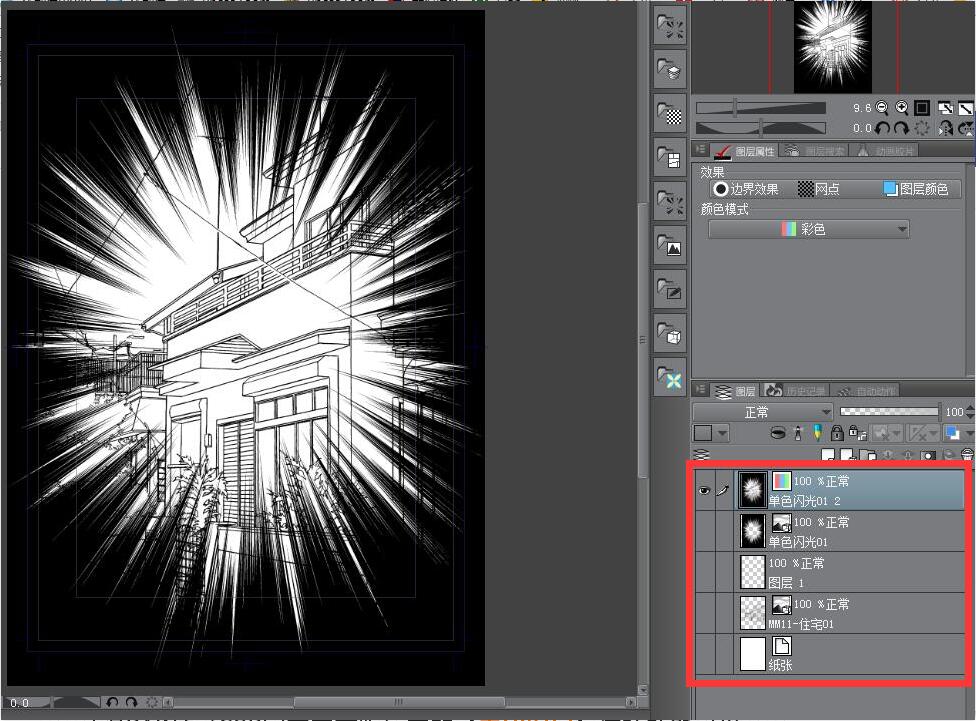Open the 3D cube material folder
Viewport: 976px width, 721px height.
click(x=669, y=334)
